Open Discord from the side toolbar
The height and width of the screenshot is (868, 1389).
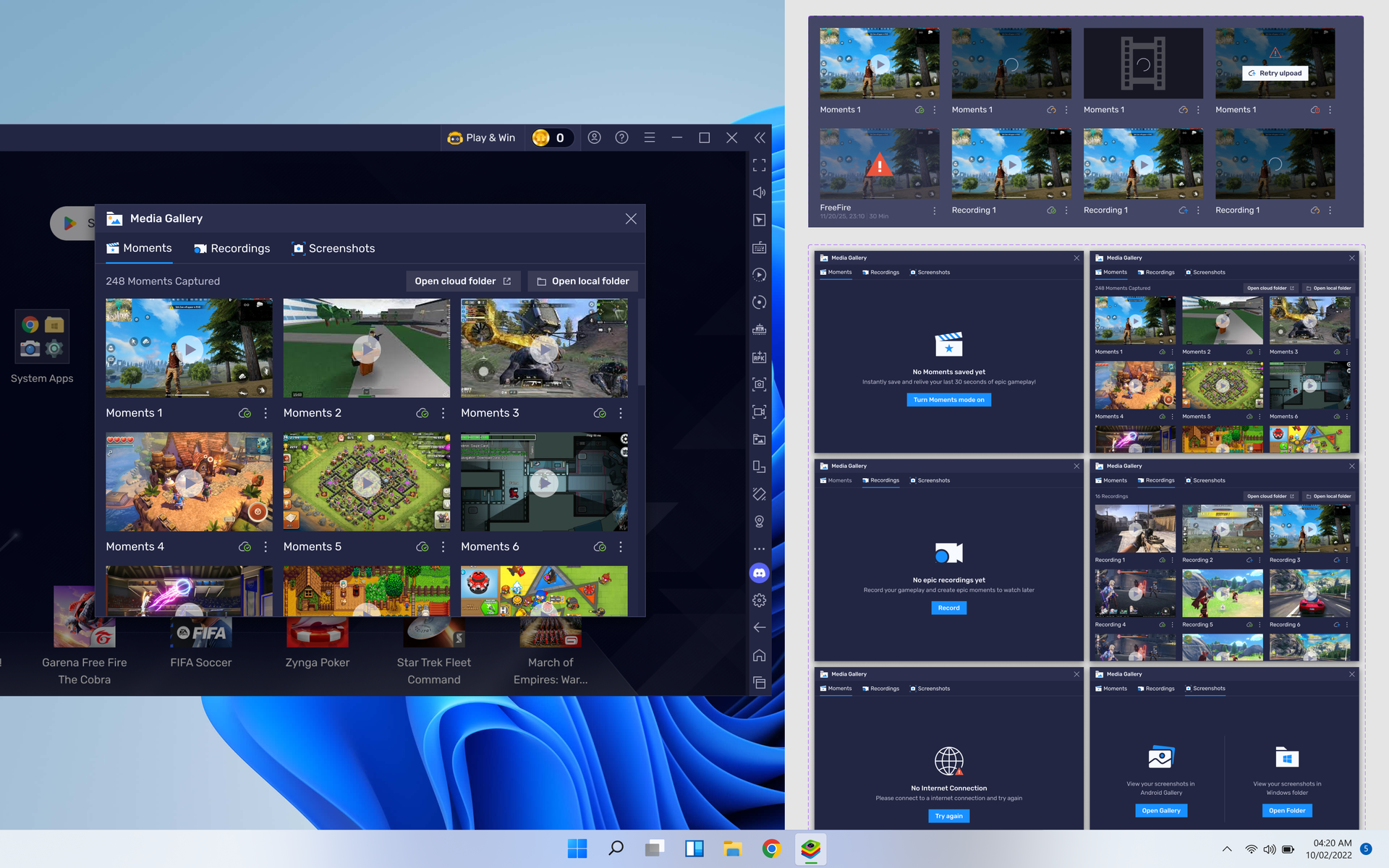759,573
